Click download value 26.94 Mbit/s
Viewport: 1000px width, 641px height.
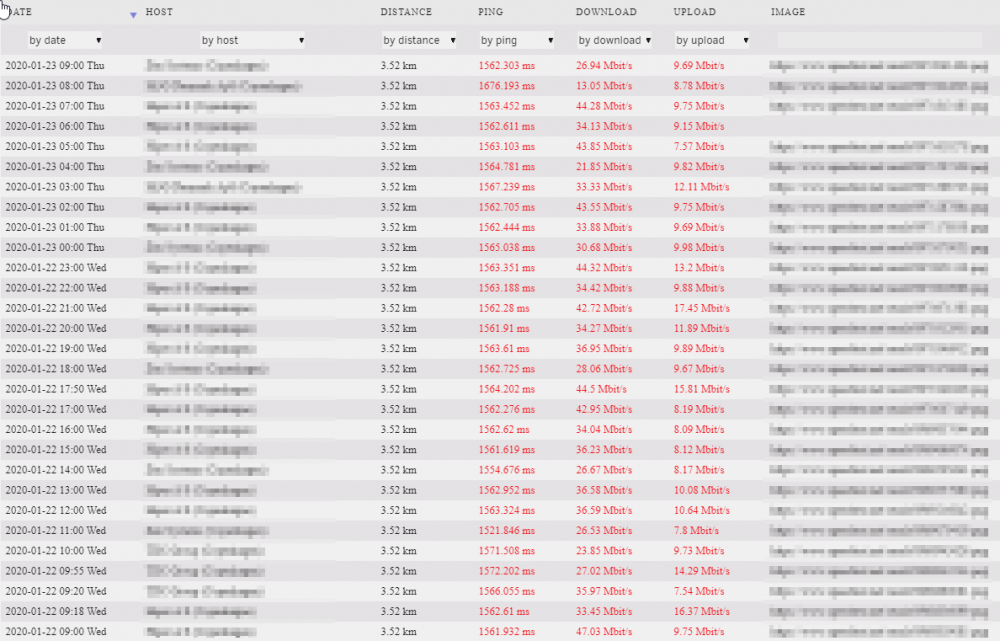coord(604,66)
